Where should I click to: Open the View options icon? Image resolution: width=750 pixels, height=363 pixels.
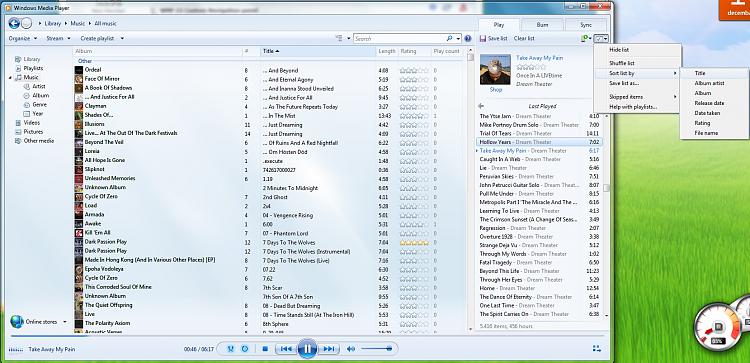[x=339, y=38]
